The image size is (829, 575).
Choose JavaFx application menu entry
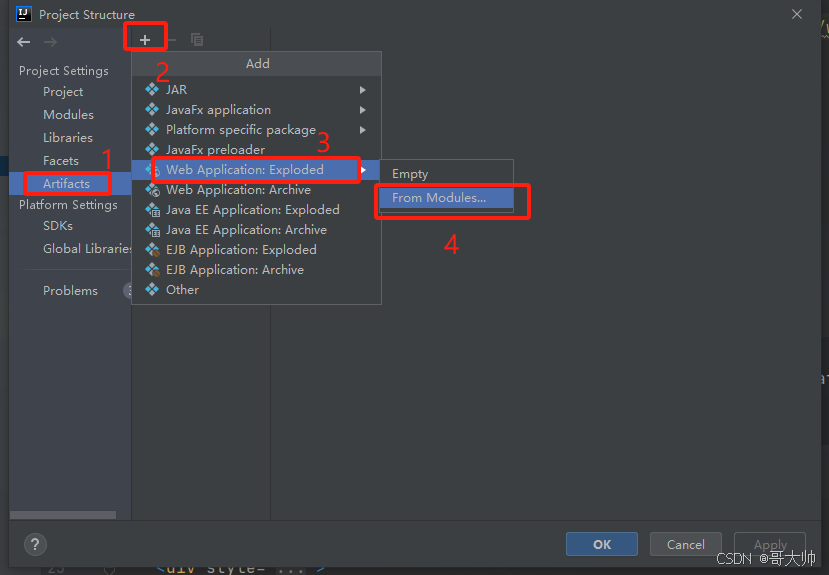click(x=256, y=109)
